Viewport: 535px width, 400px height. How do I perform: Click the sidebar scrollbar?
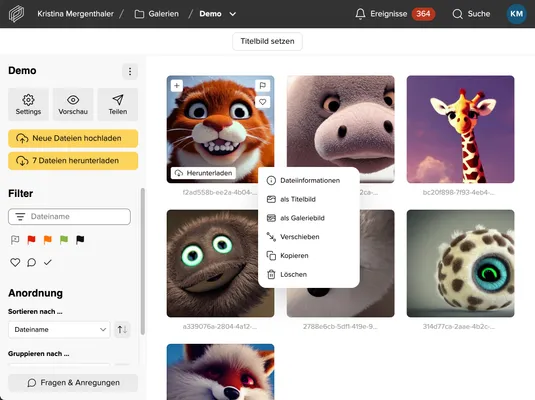[143, 261]
